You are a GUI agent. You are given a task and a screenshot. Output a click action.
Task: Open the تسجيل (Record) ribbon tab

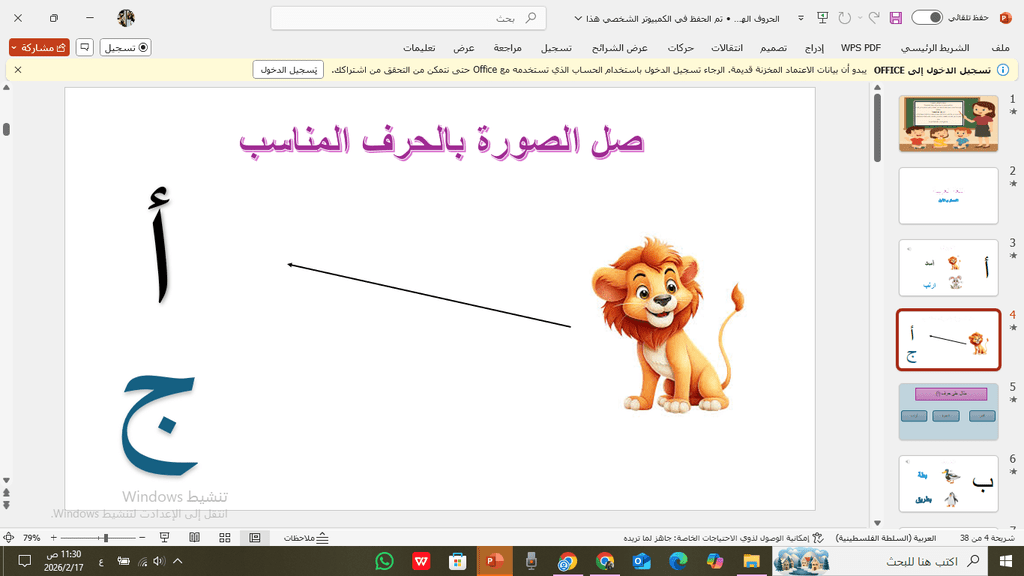556,48
